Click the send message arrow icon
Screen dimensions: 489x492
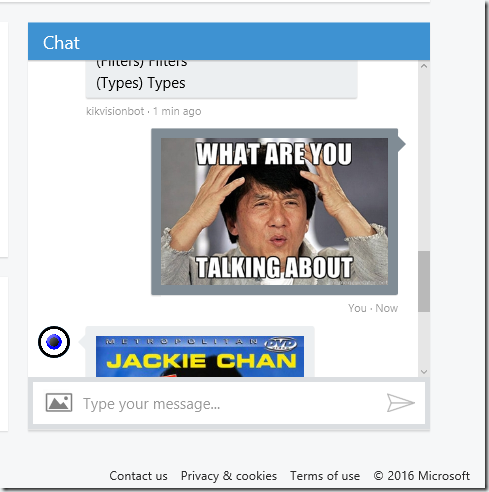coord(400,403)
